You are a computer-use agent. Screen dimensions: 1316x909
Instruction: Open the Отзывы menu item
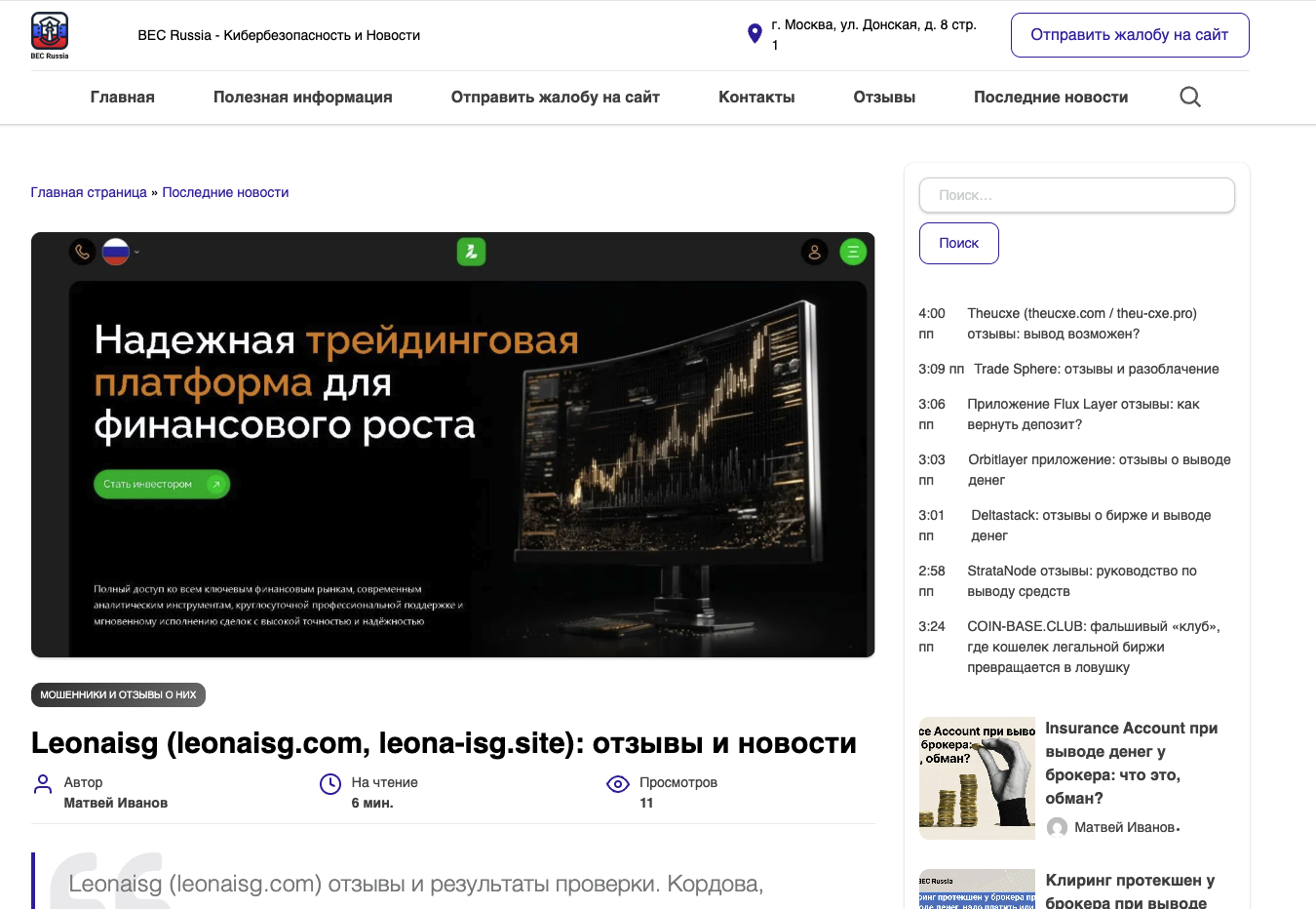(x=884, y=97)
